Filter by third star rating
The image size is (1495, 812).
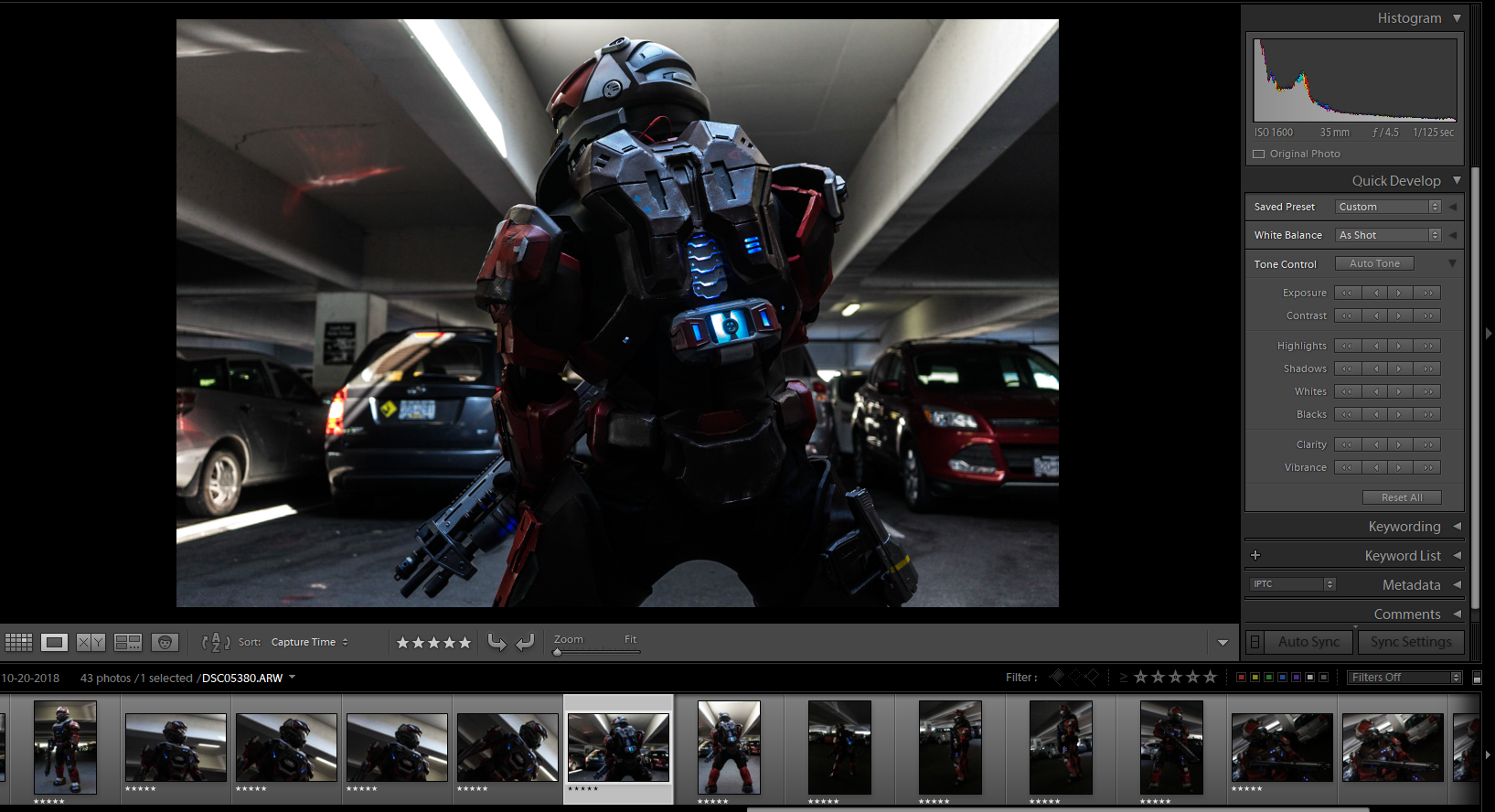click(1175, 677)
